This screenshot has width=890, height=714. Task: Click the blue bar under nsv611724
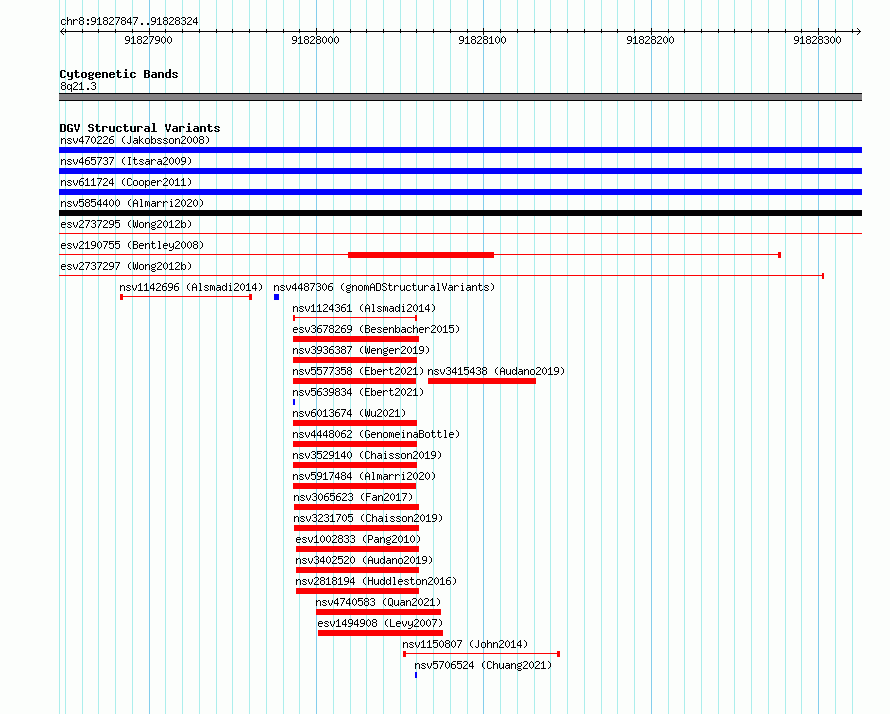460,192
